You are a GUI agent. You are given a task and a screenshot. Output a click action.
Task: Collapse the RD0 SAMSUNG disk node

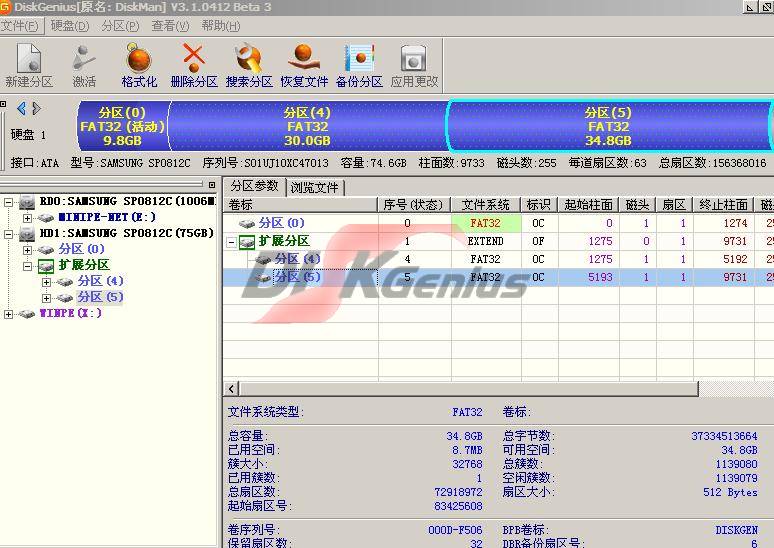(x=8, y=202)
